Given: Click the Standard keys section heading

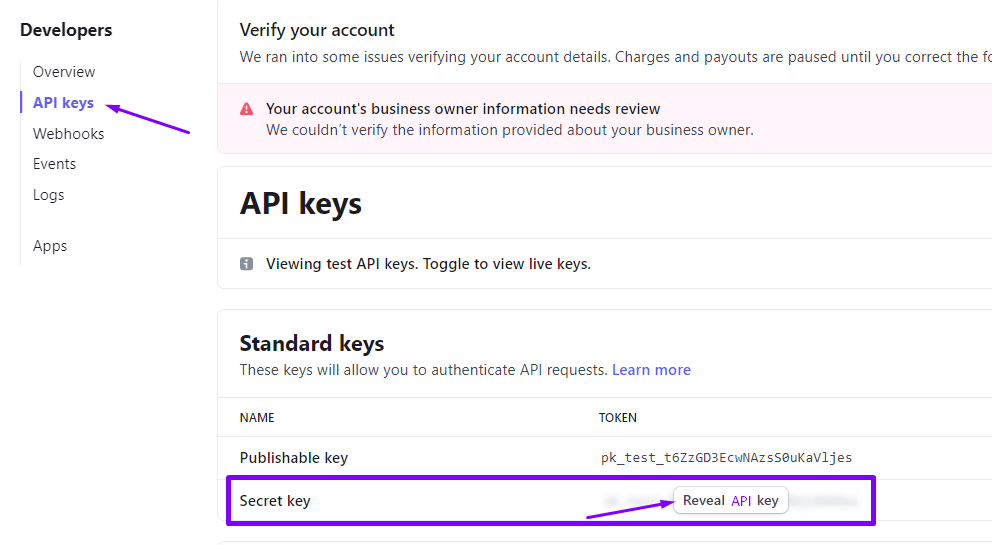Looking at the screenshot, I should [312, 343].
